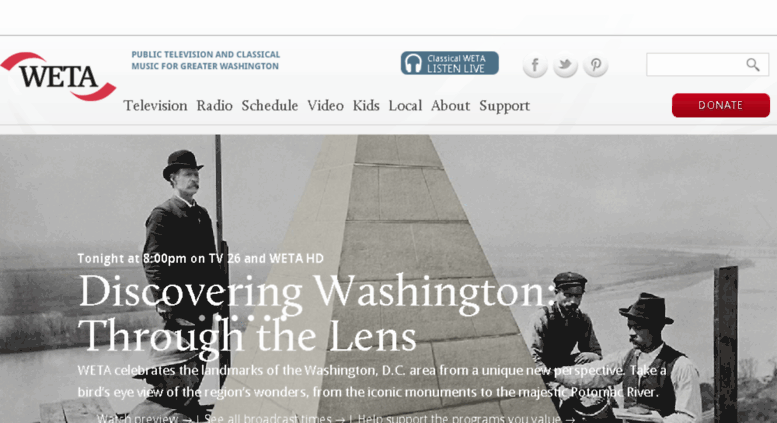Open the WETA Twitter icon

click(x=565, y=65)
